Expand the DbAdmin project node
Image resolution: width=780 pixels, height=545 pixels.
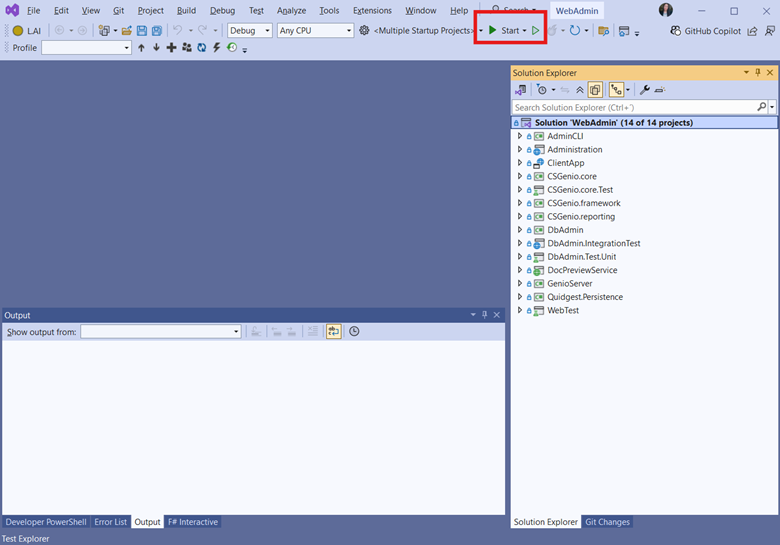519,230
